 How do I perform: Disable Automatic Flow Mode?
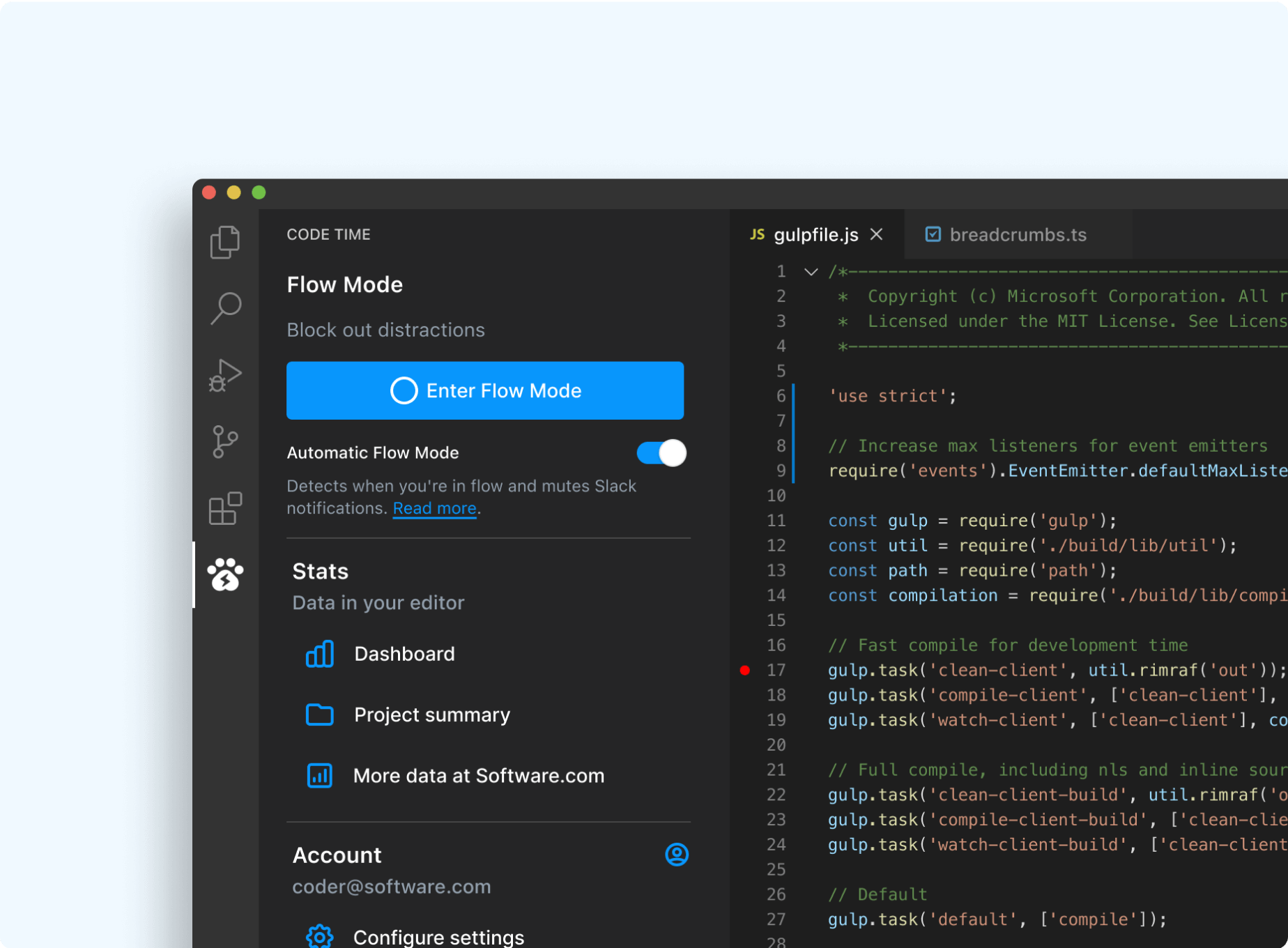click(661, 453)
